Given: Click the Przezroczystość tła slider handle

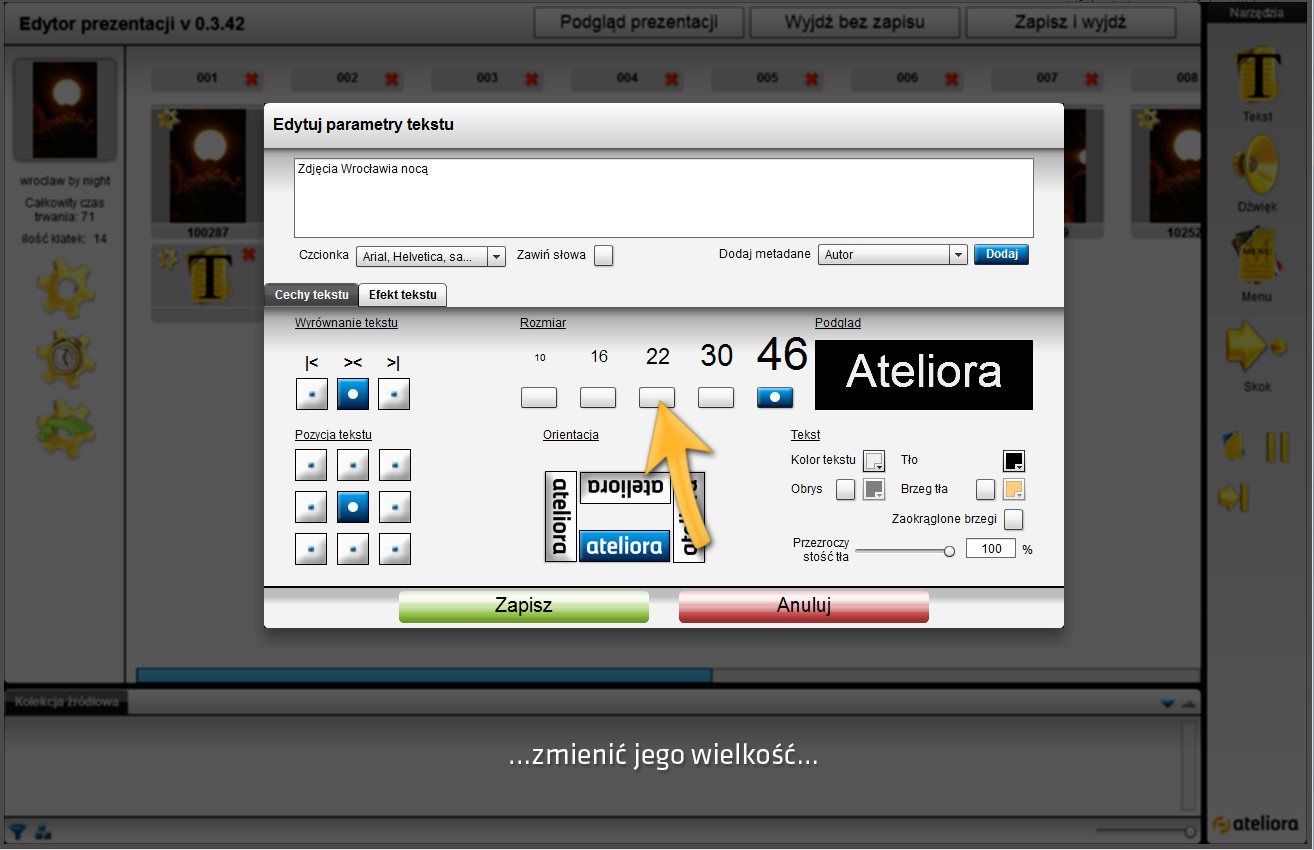Looking at the screenshot, I should pos(949,550).
